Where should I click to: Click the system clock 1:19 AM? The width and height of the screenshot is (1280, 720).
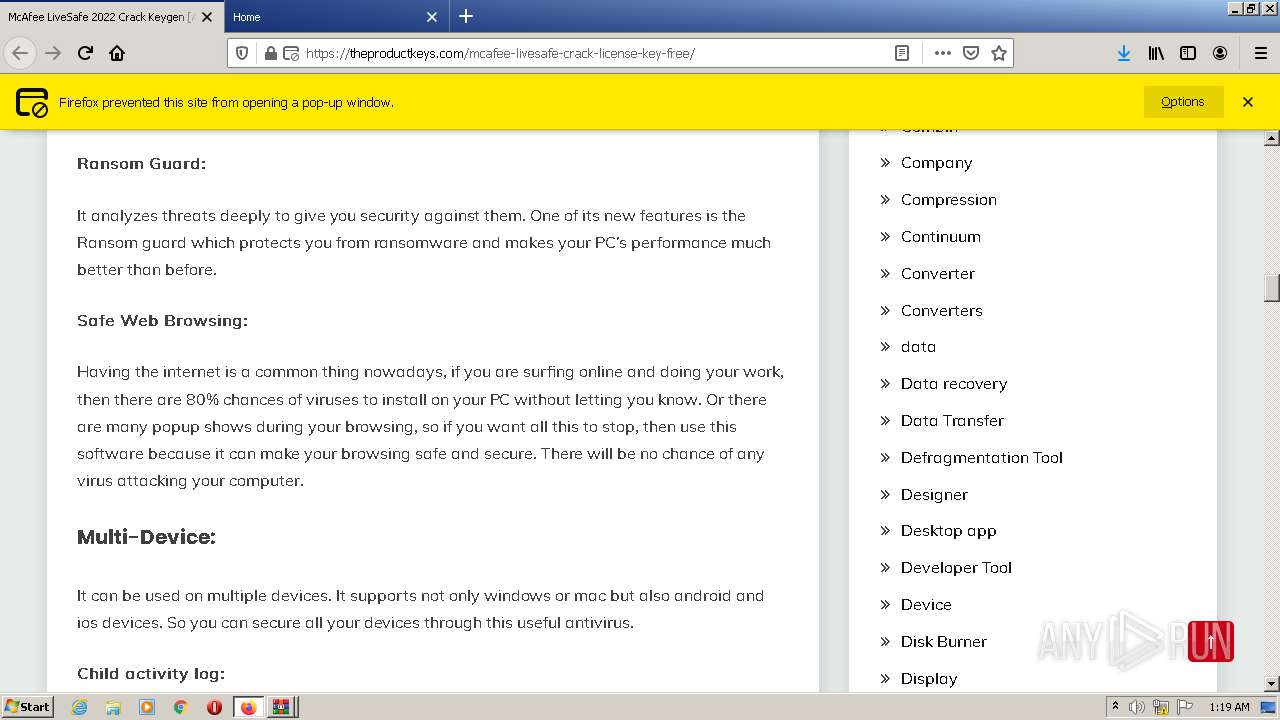(1229, 707)
